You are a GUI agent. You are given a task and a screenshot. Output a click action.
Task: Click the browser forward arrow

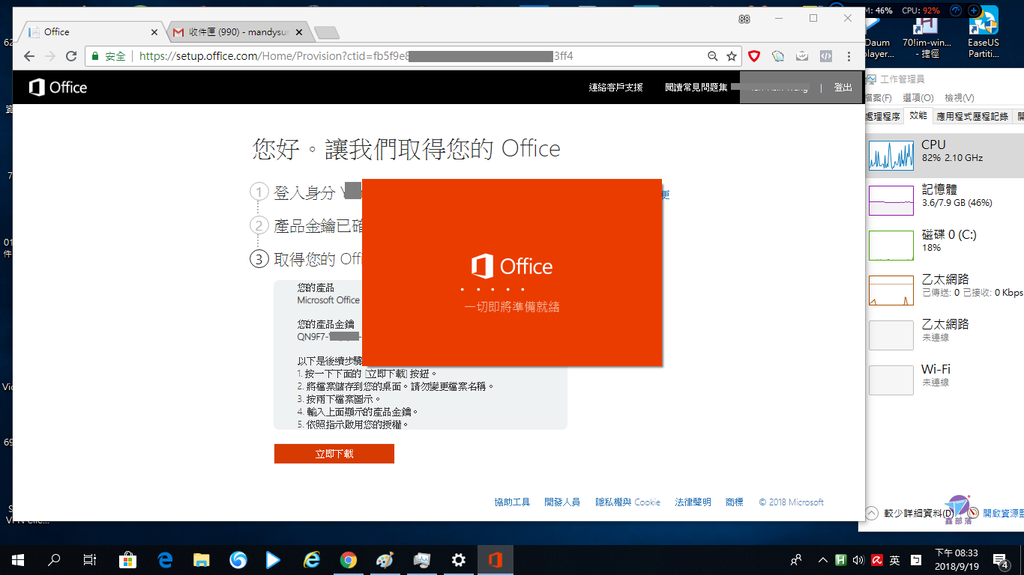(50, 56)
